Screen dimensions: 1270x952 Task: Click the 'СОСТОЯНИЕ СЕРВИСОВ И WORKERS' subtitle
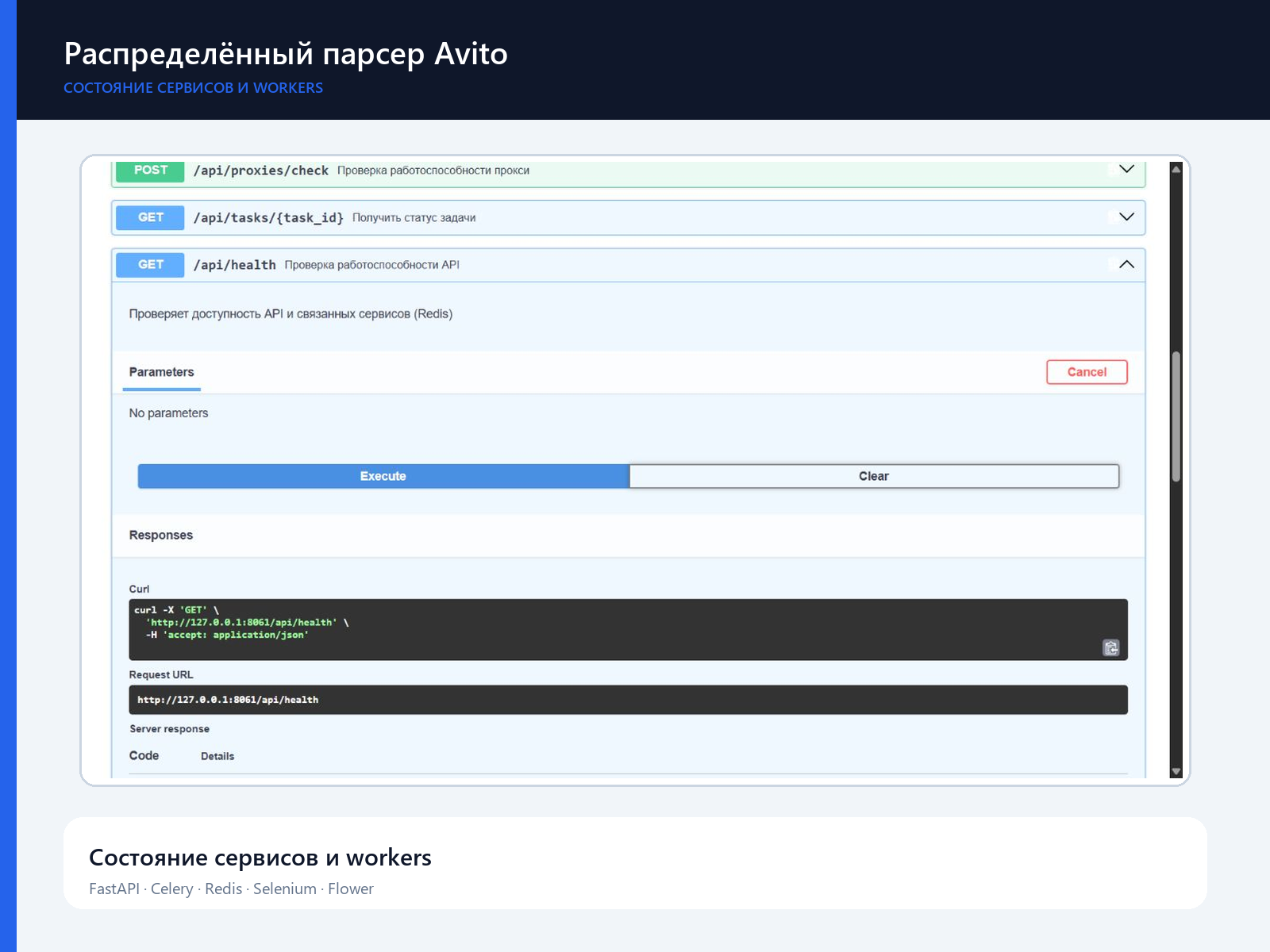click(x=194, y=88)
